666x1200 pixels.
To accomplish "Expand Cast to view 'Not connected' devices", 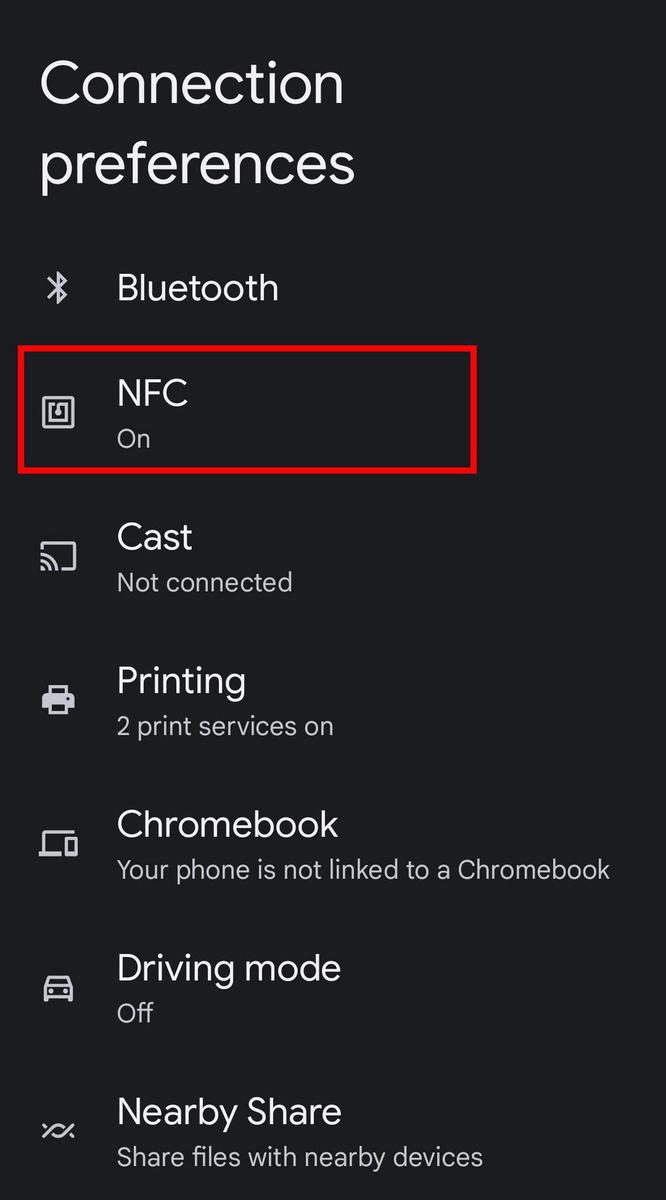I will (x=204, y=582).
